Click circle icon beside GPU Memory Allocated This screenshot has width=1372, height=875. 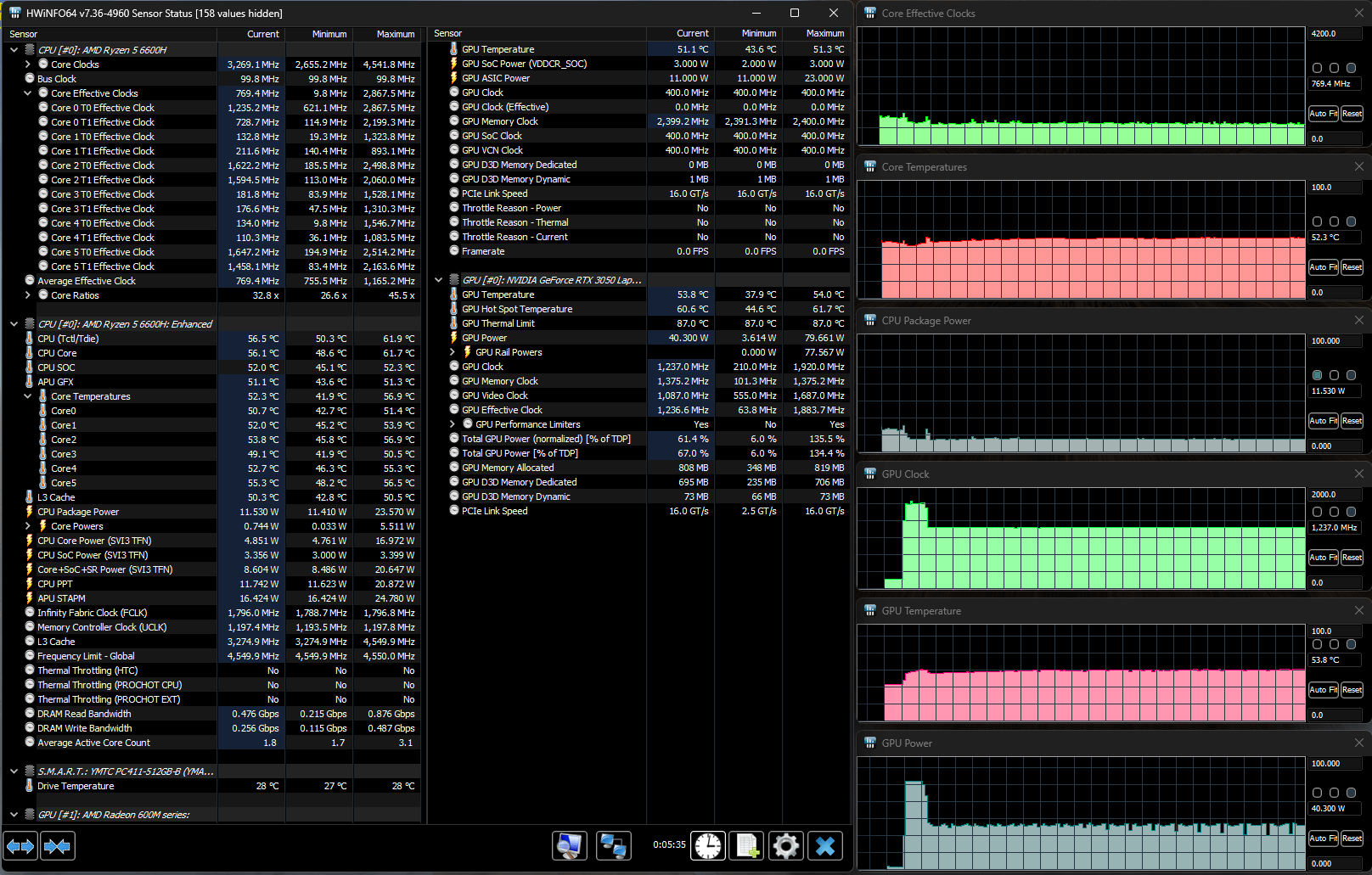click(x=454, y=468)
